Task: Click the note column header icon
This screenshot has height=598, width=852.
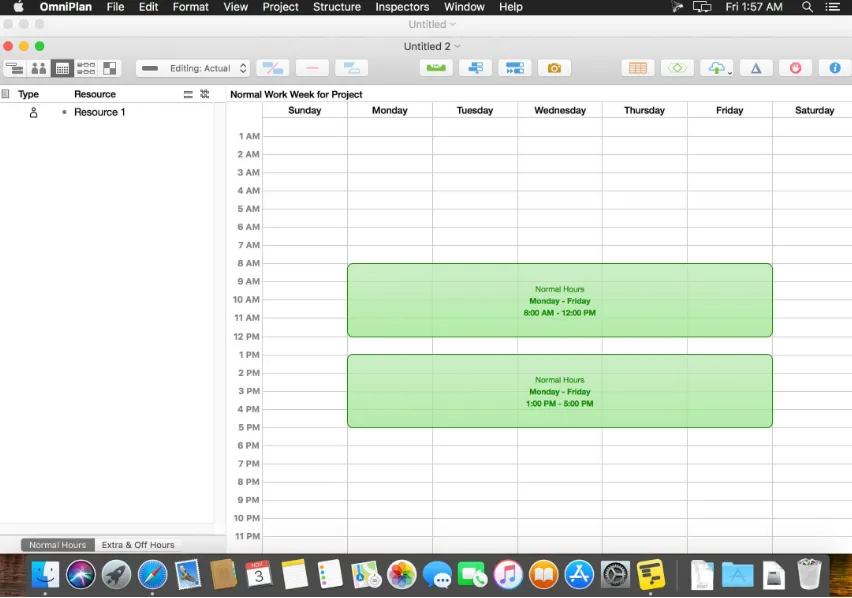Action: (5, 94)
